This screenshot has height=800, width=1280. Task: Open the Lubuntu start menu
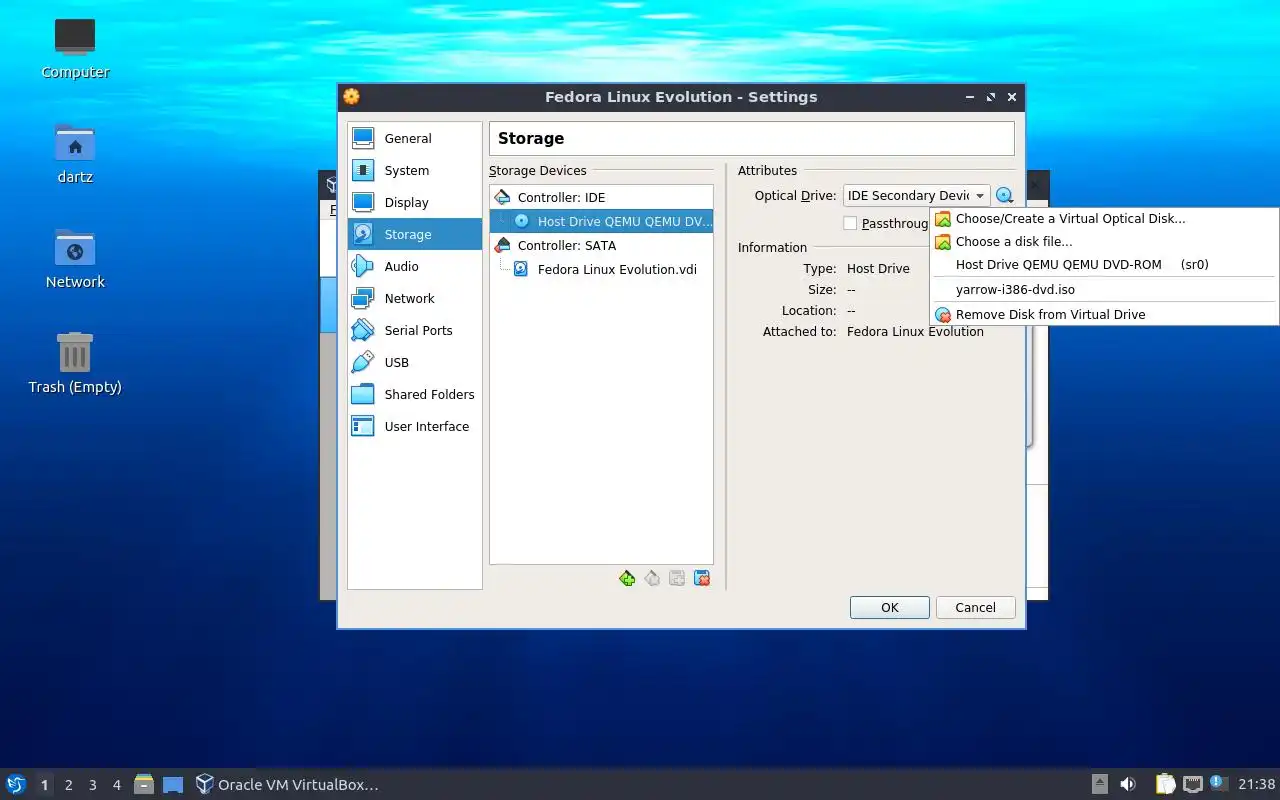click(x=16, y=784)
